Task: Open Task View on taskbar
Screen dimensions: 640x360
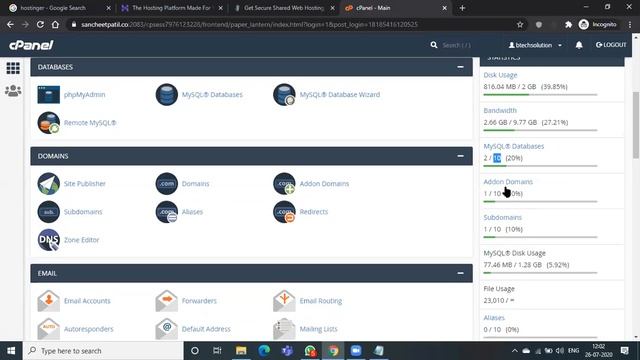Action: pyautogui.click(x=217, y=351)
